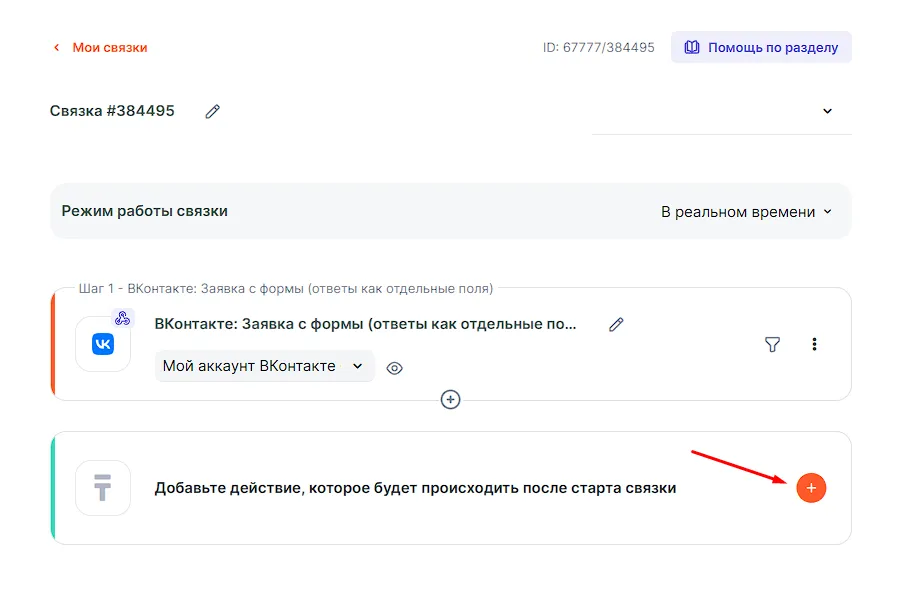Viewport: 903px width, 601px height.
Task: Edit the step 1 name with its pencil icon
Action: [616, 324]
